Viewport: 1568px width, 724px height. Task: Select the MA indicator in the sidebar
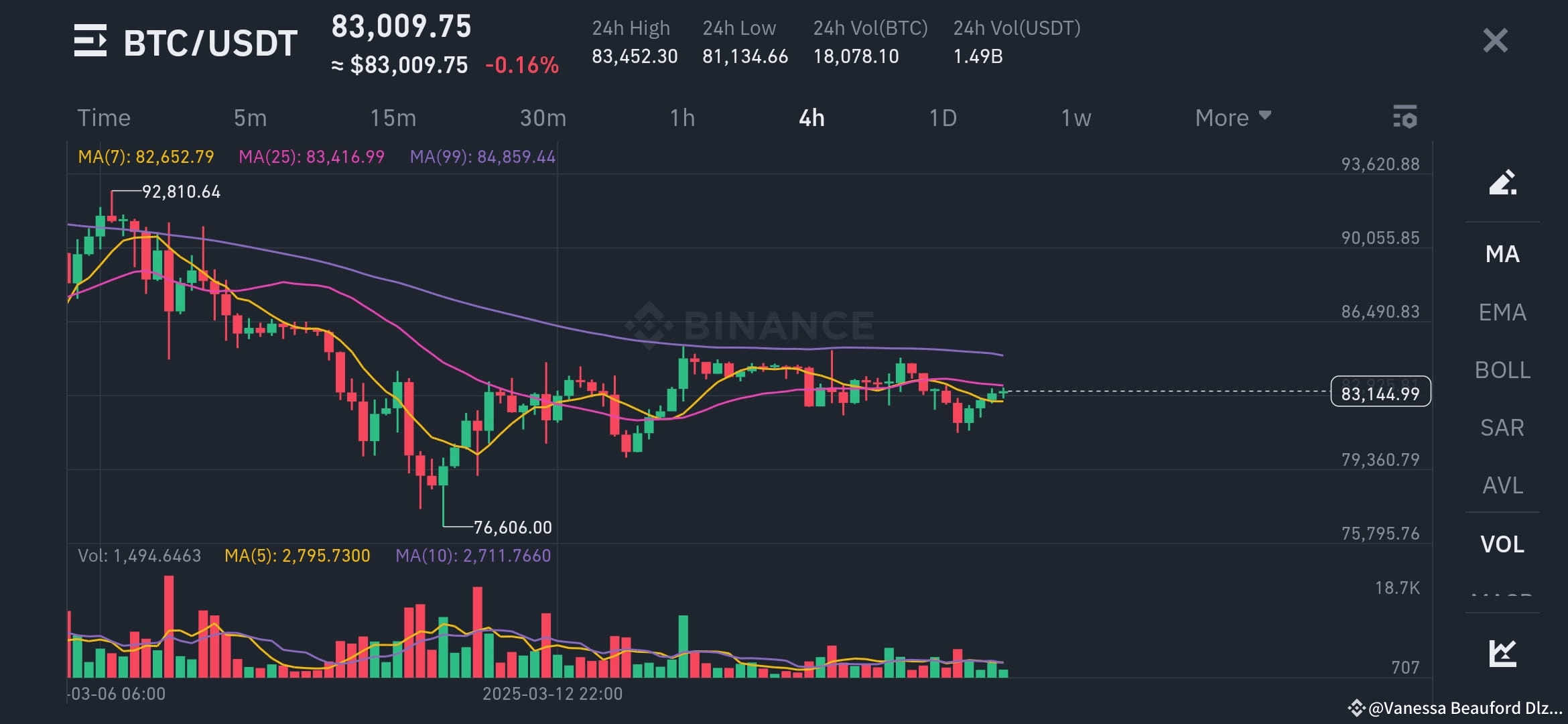point(1501,254)
